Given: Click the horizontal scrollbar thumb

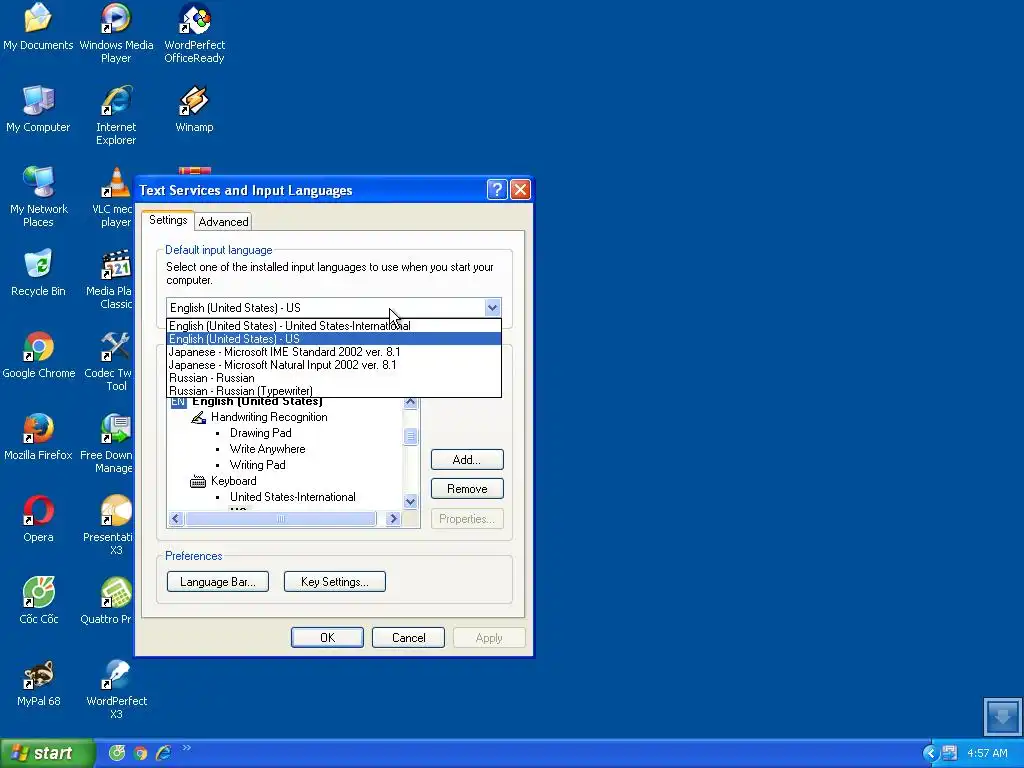Looking at the screenshot, I should point(281,519).
